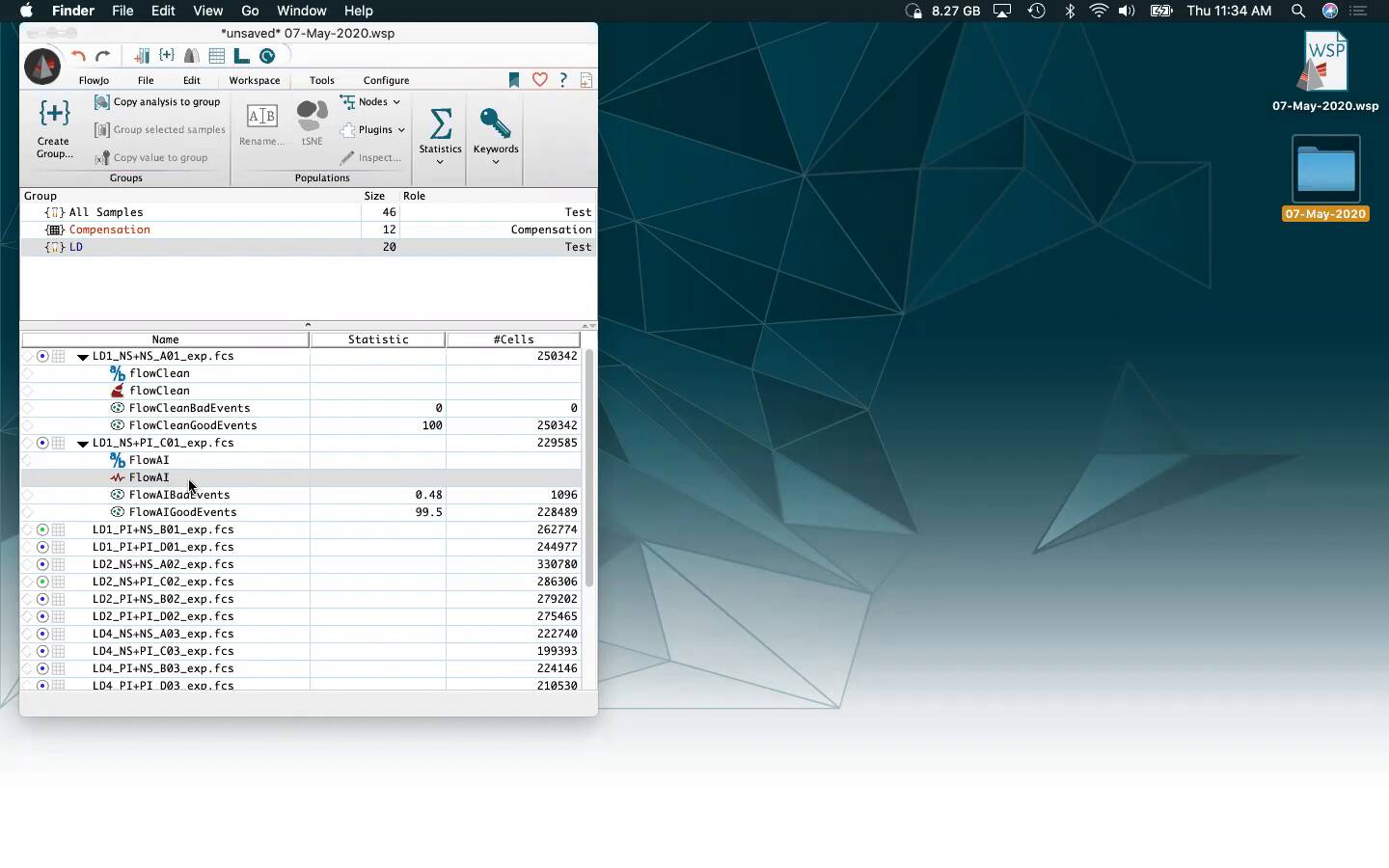Open the Plugins dropdown menu
The height and width of the screenshot is (868, 1389).
tap(374, 130)
